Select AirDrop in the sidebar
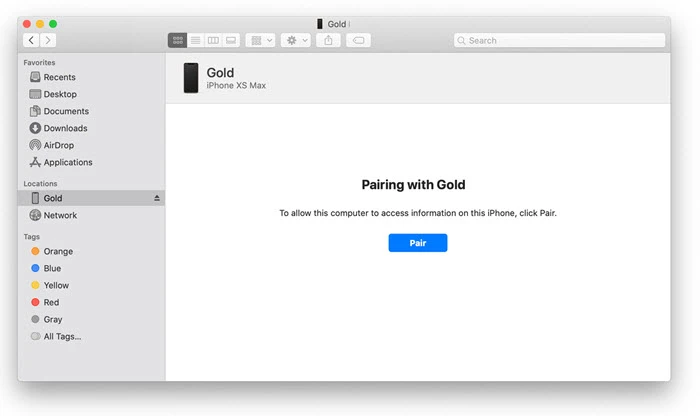 coord(59,145)
